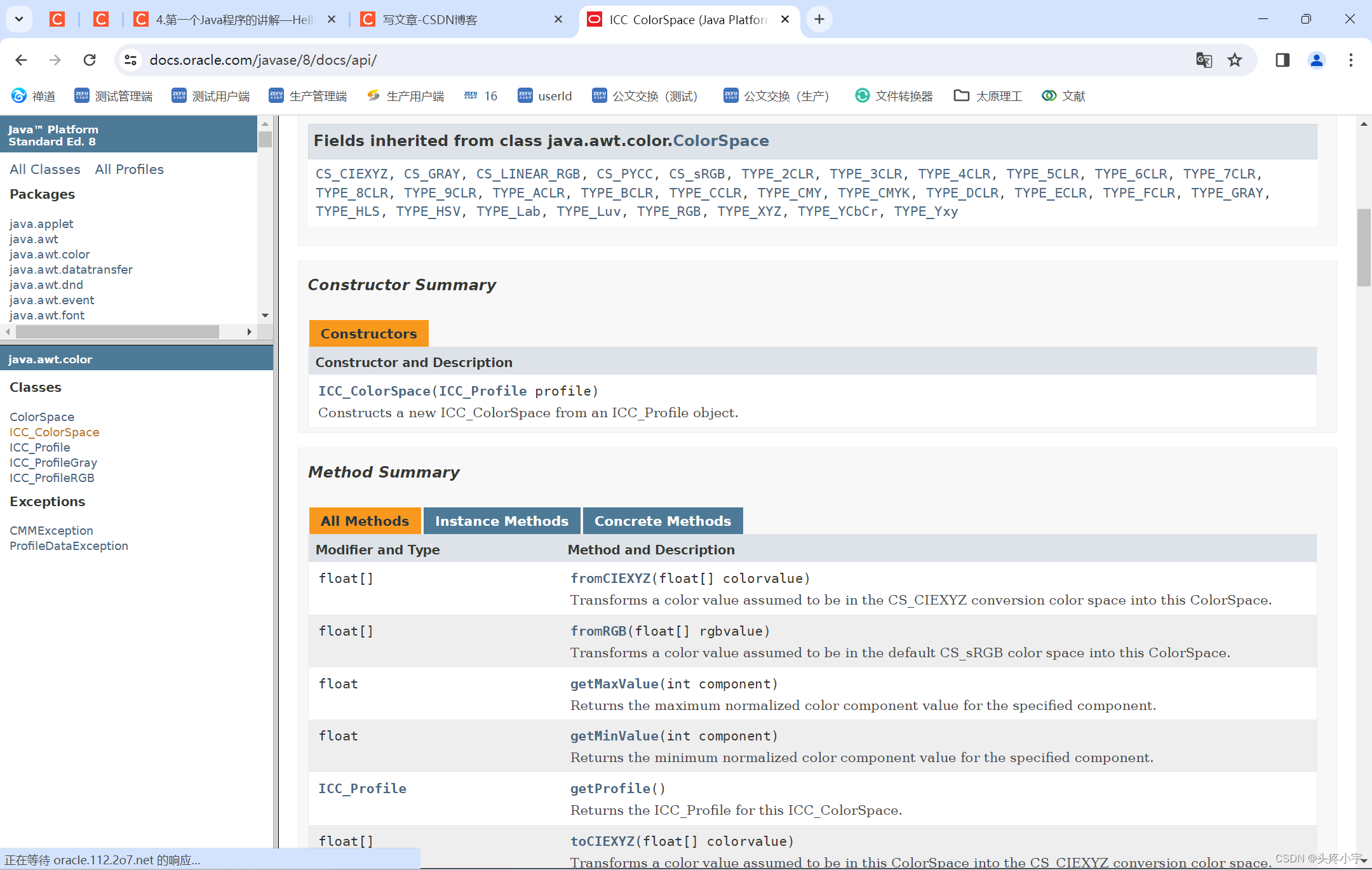1372x870 pixels.
Task: Click the packages horizontal scrollbar thumb
Action: point(118,331)
